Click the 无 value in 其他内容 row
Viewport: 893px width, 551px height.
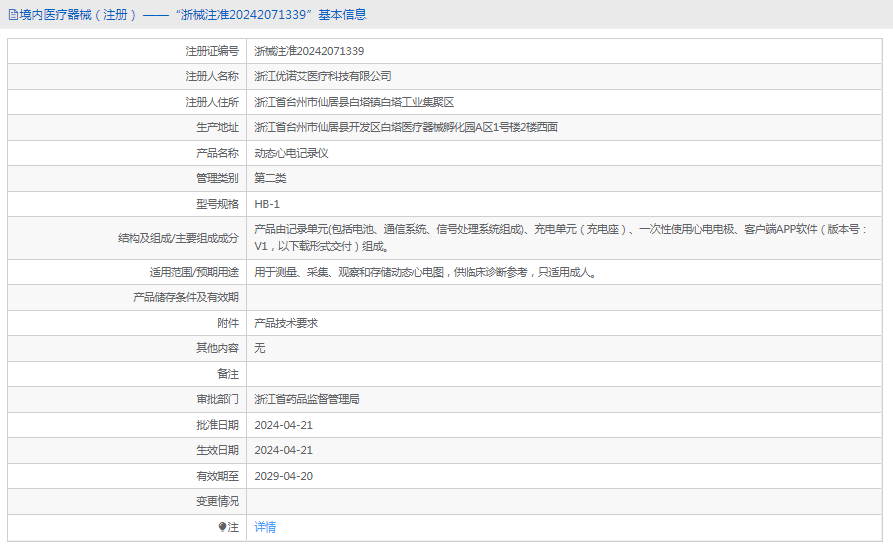click(260, 348)
